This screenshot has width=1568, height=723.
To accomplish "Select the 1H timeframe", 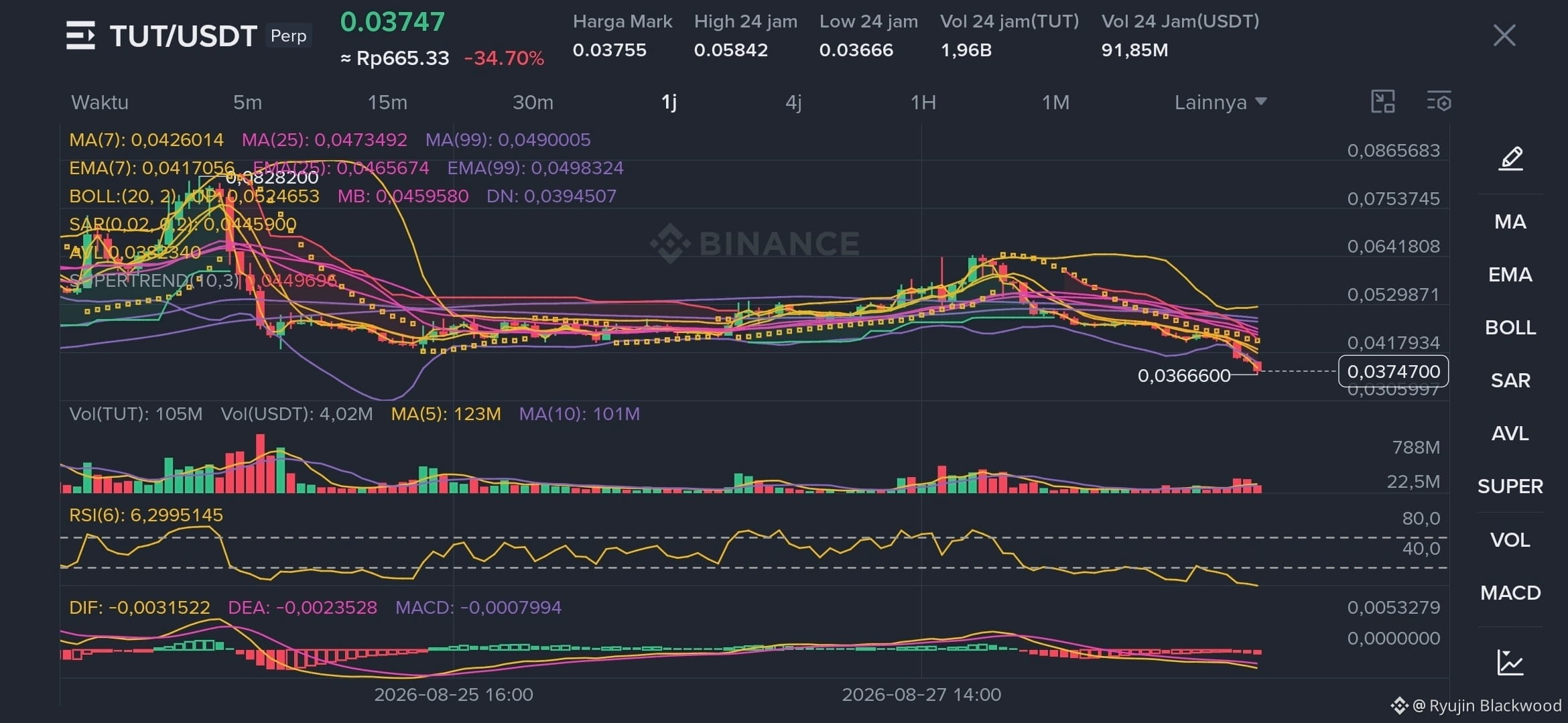I will pyautogui.click(x=923, y=103).
